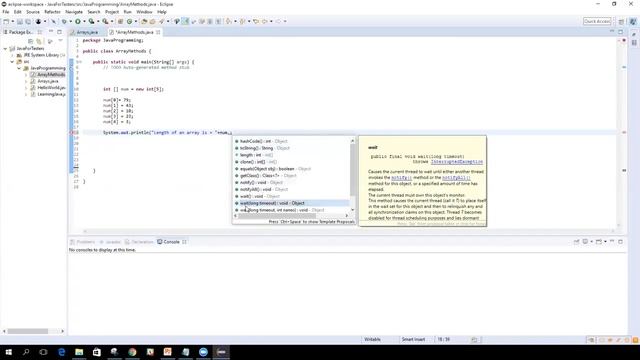
Task: Toggle Link with Editor in Package Explorer
Action: coord(39,41)
